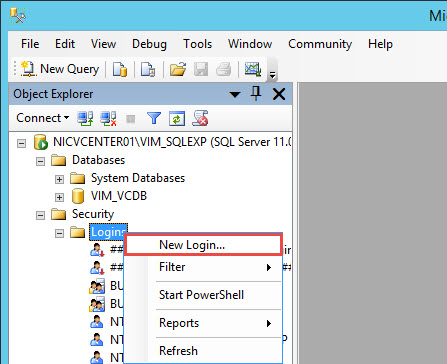Click the Database Engine Query icon
This screenshot has height=364, width=447.
[120, 69]
